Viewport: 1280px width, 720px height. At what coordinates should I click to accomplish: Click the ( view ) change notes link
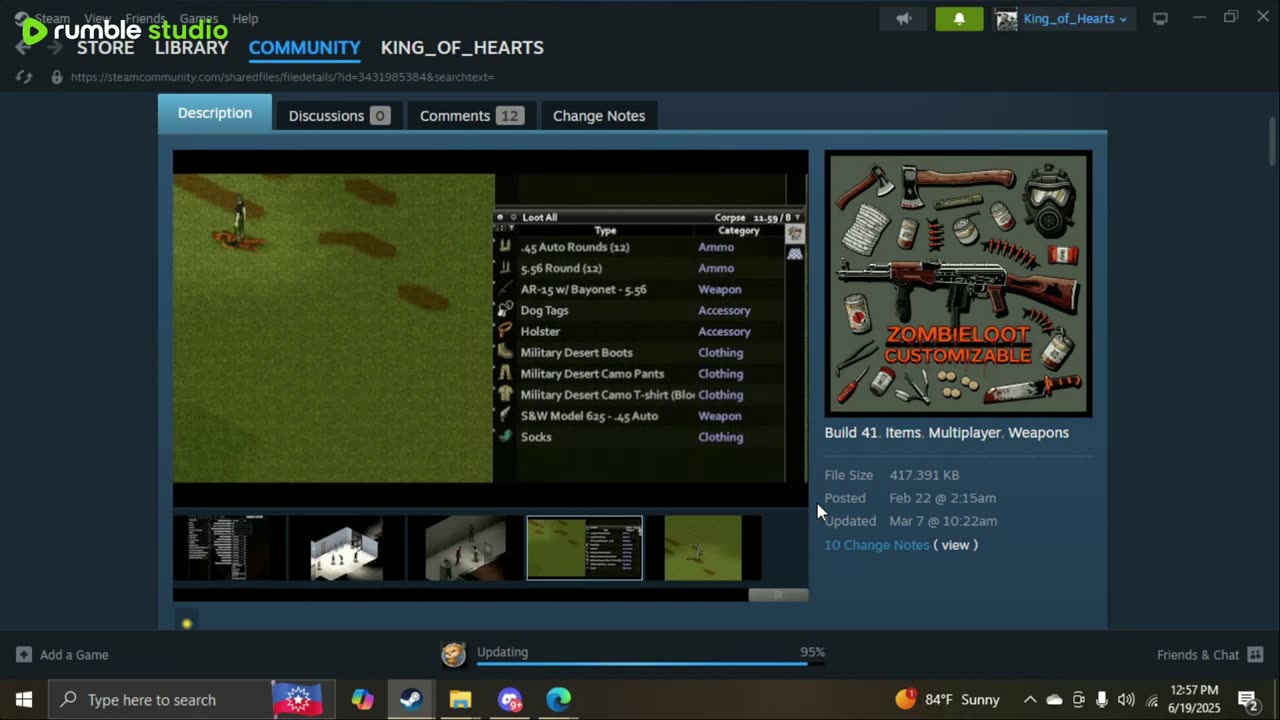click(955, 545)
